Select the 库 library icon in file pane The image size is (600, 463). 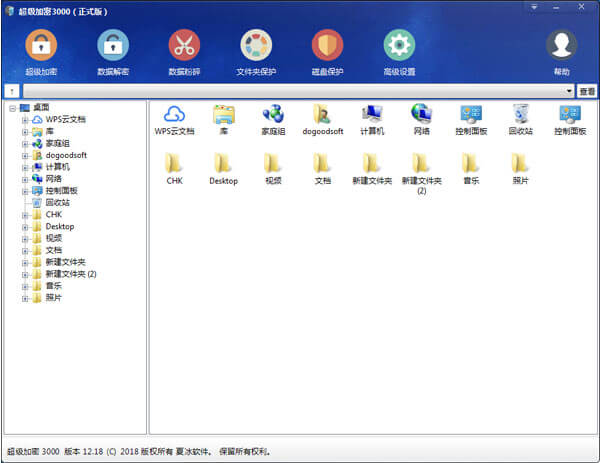point(224,120)
